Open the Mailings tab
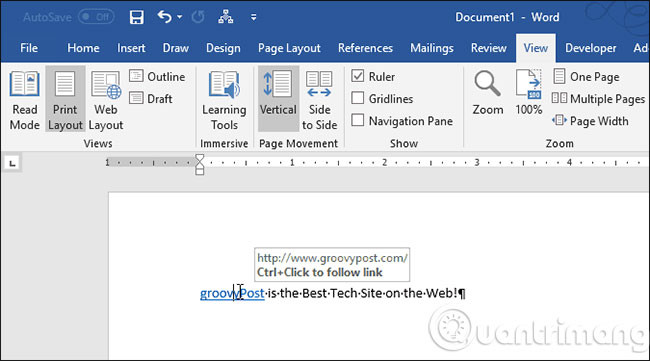 [x=432, y=48]
